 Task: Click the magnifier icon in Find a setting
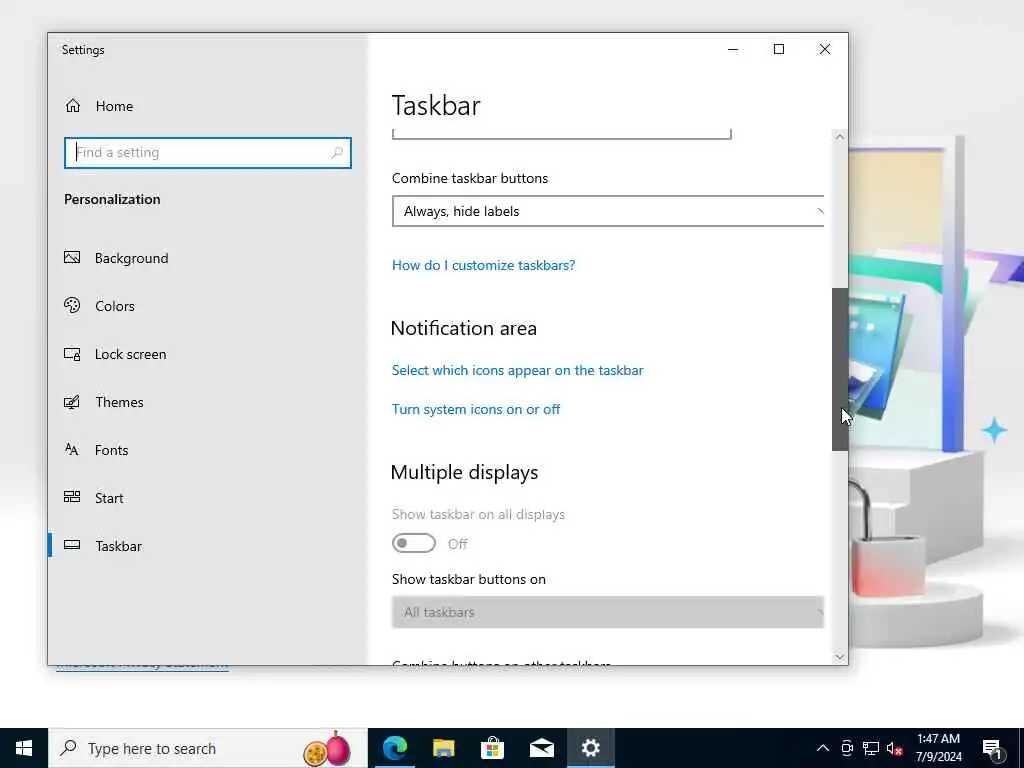point(337,153)
